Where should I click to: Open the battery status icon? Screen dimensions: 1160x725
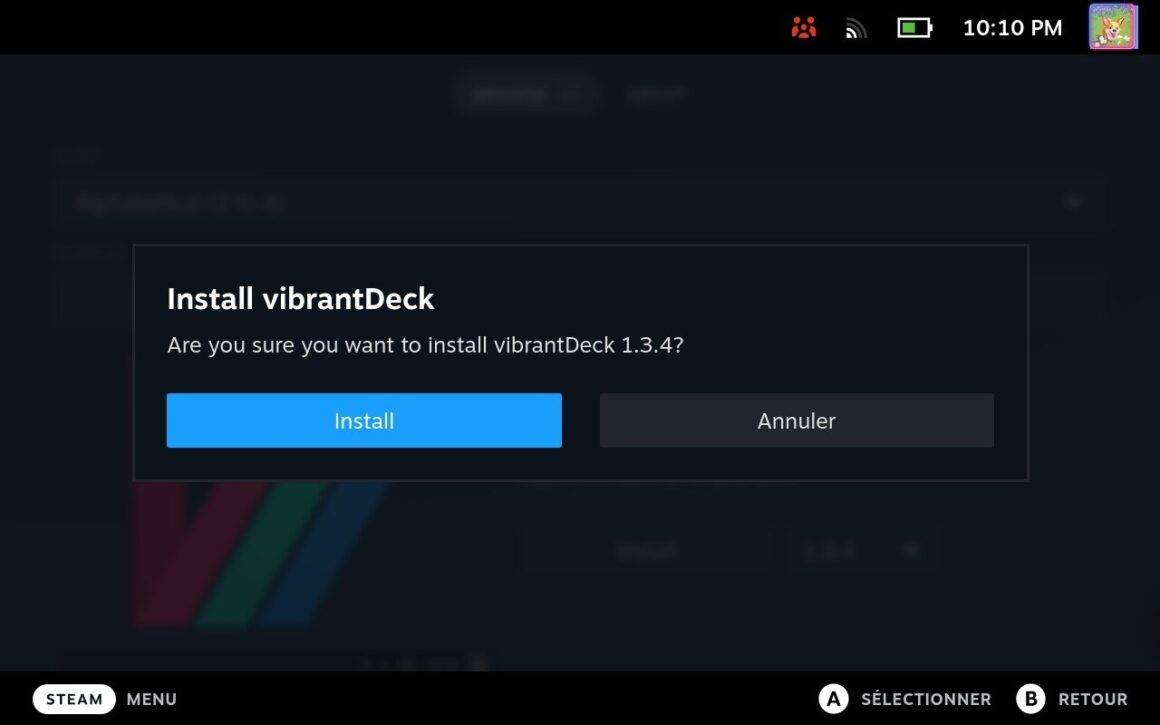point(914,28)
